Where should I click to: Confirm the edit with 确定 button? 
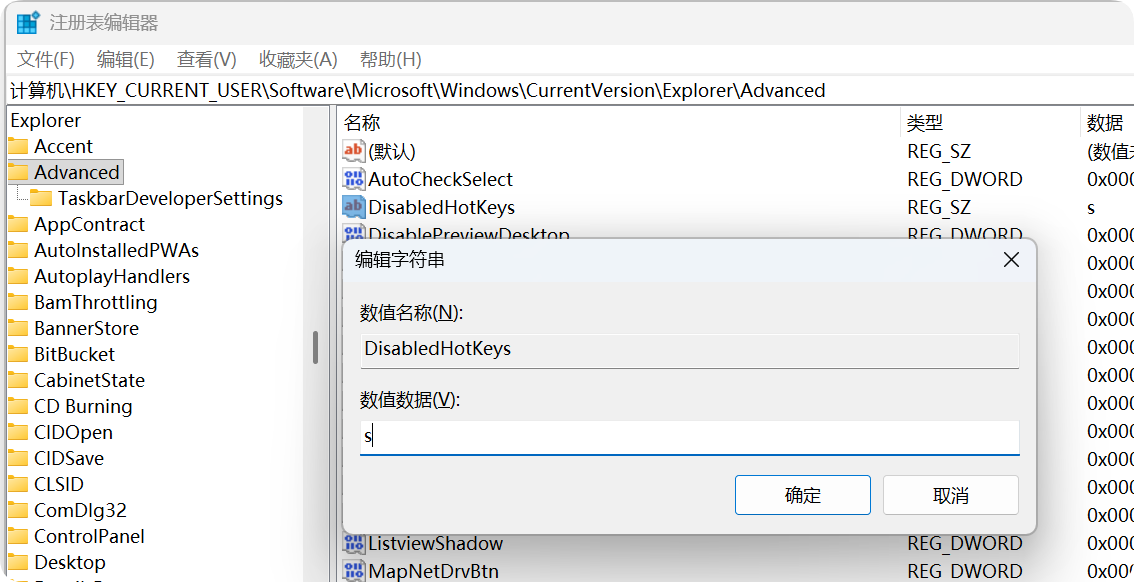[802, 495]
